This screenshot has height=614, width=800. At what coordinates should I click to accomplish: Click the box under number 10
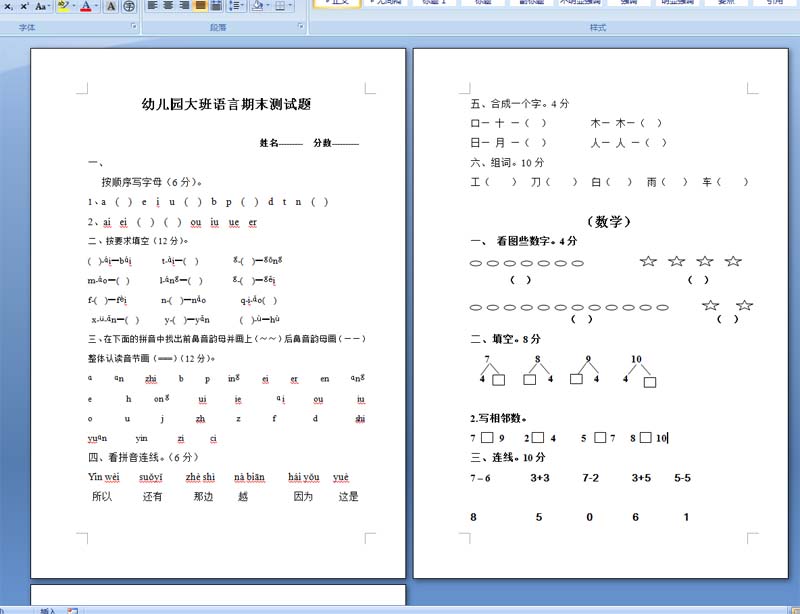pyautogui.click(x=649, y=382)
